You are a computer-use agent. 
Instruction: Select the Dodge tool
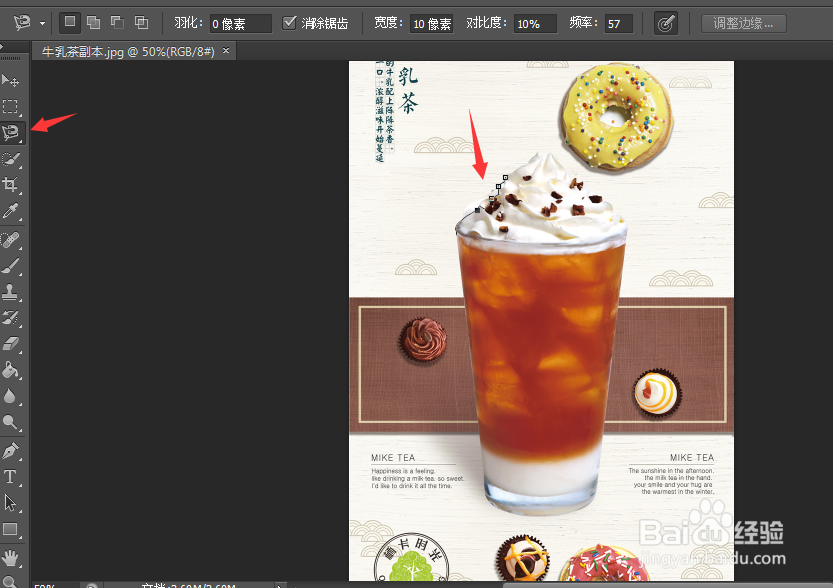tap(11, 422)
